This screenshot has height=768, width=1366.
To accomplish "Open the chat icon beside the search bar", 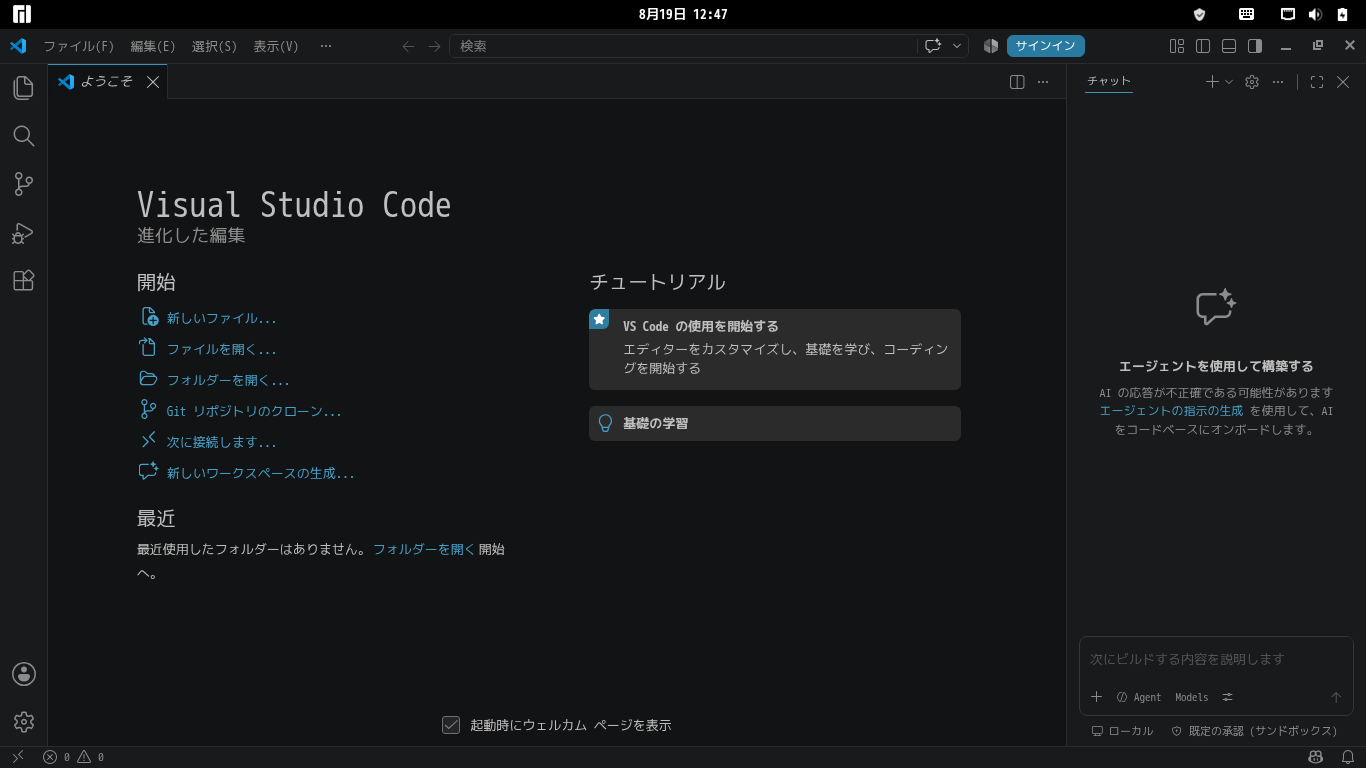I will (933, 46).
